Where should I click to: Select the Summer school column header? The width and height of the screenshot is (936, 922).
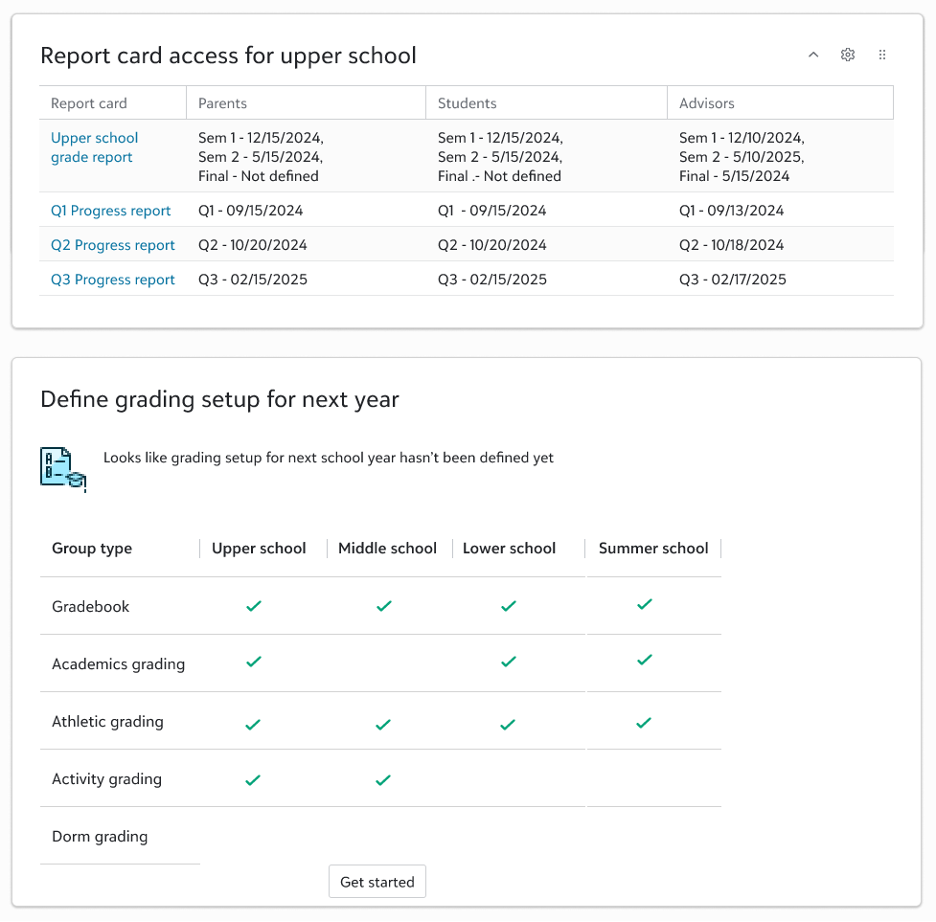tap(653, 548)
